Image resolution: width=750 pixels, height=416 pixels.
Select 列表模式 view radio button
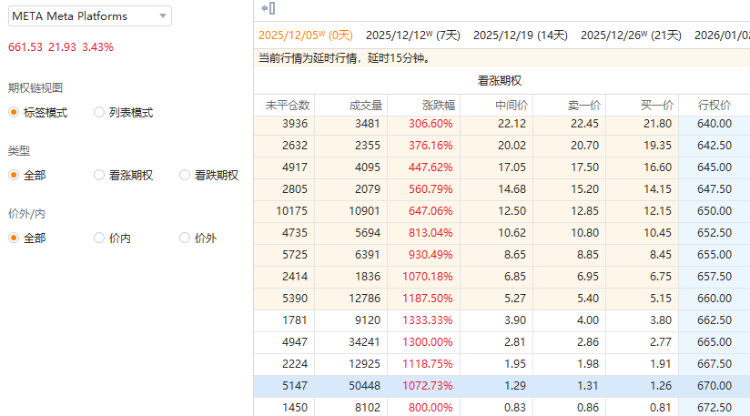point(99,112)
